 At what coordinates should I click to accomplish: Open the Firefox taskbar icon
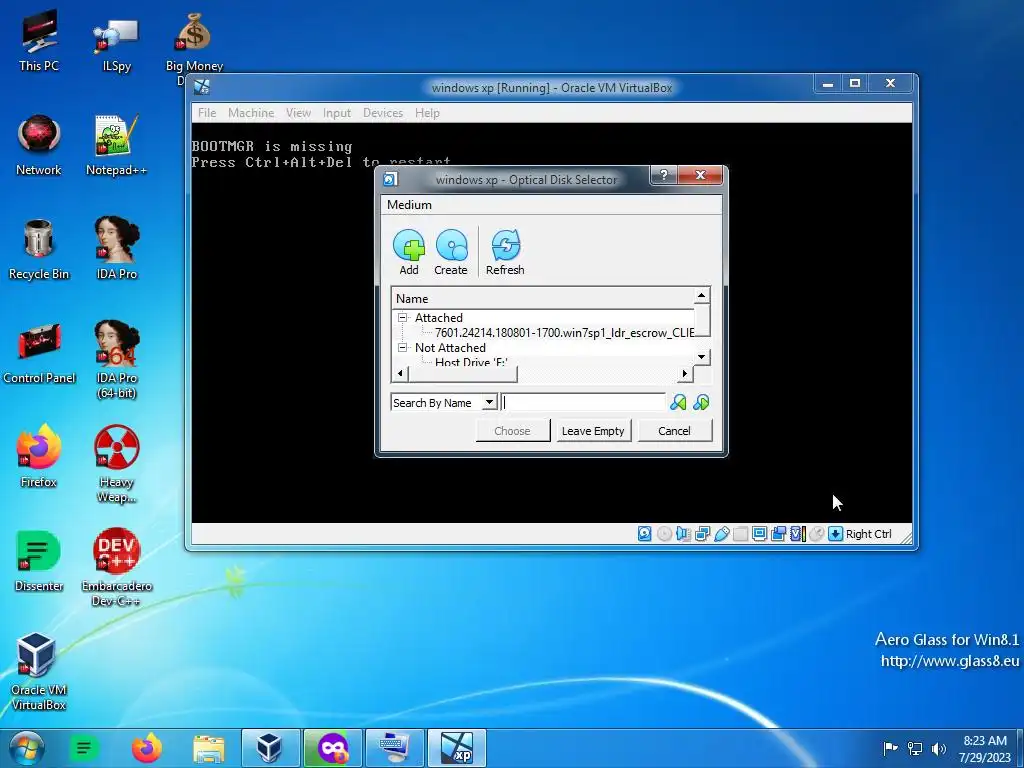tap(146, 748)
